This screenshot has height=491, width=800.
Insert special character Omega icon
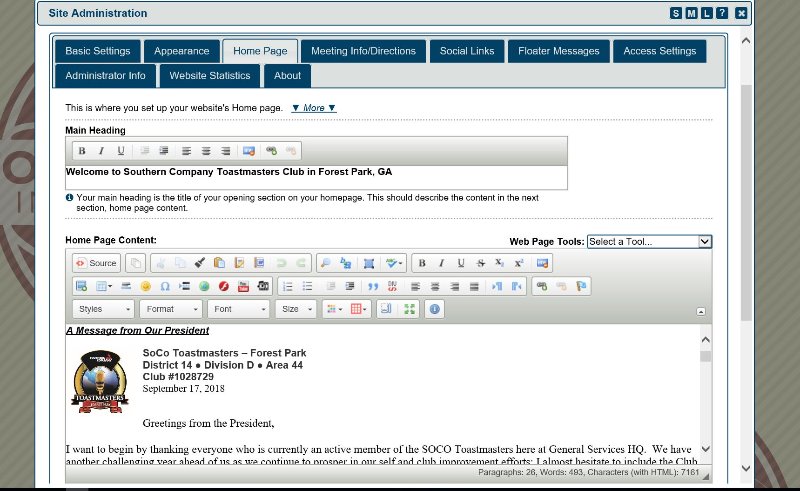point(165,286)
